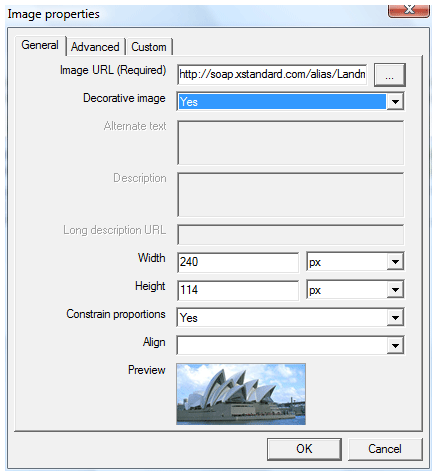Click the Width label
437x476 pixels.
152,258
